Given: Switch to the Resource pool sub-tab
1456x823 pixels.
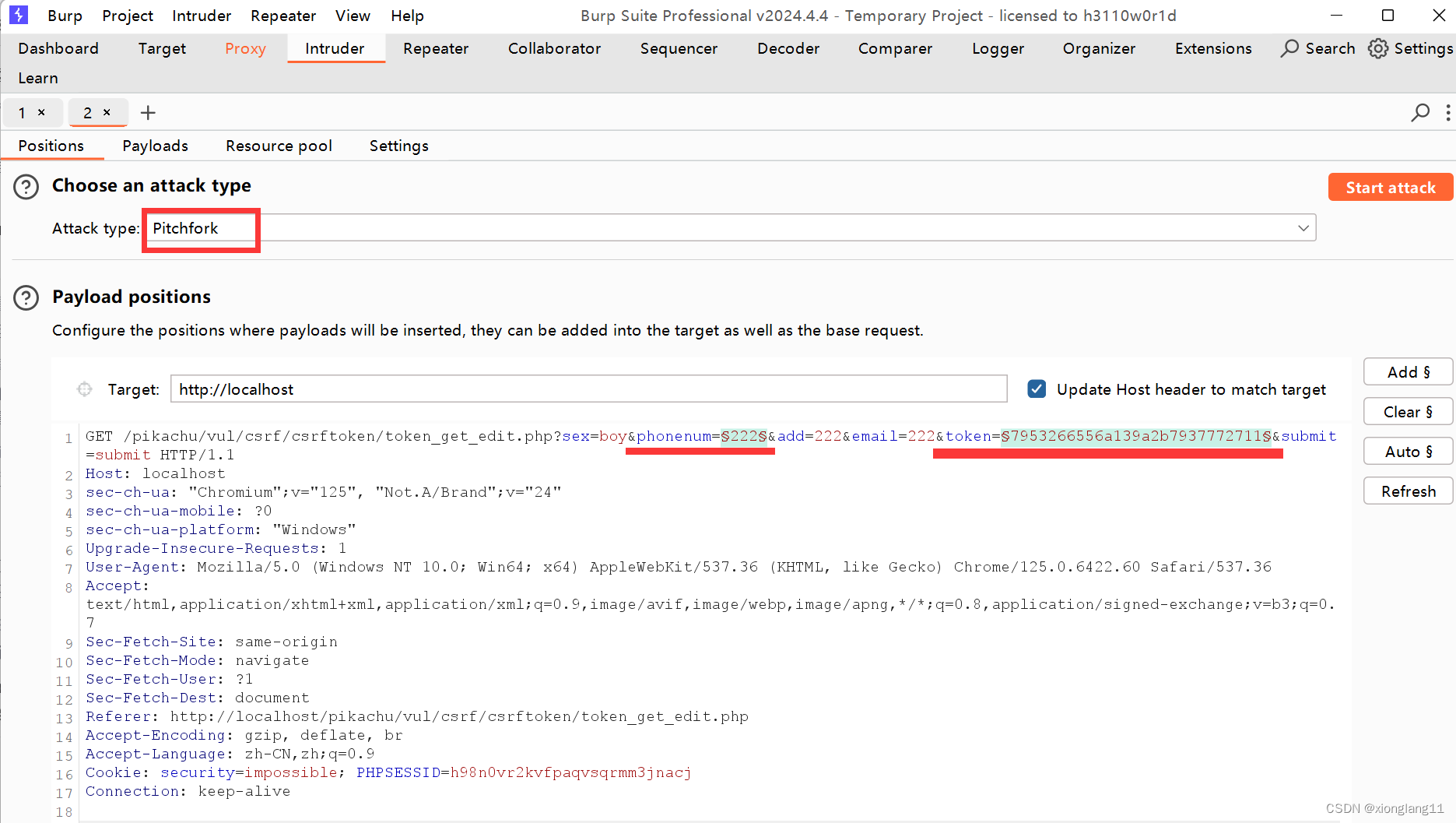Looking at the screenshot, I should coord(279,146).
